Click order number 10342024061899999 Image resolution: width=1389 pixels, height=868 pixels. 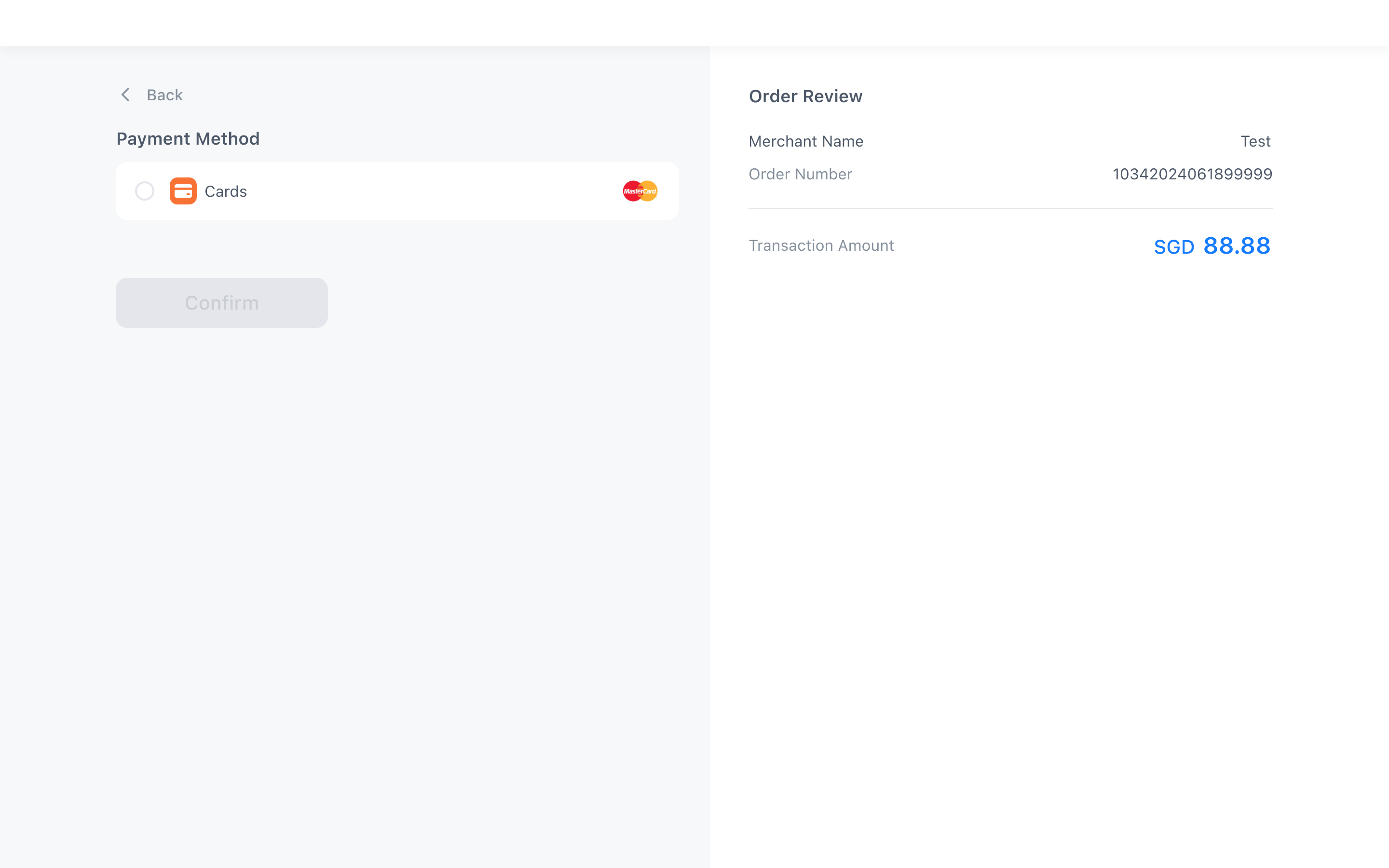click(1192, 174)
